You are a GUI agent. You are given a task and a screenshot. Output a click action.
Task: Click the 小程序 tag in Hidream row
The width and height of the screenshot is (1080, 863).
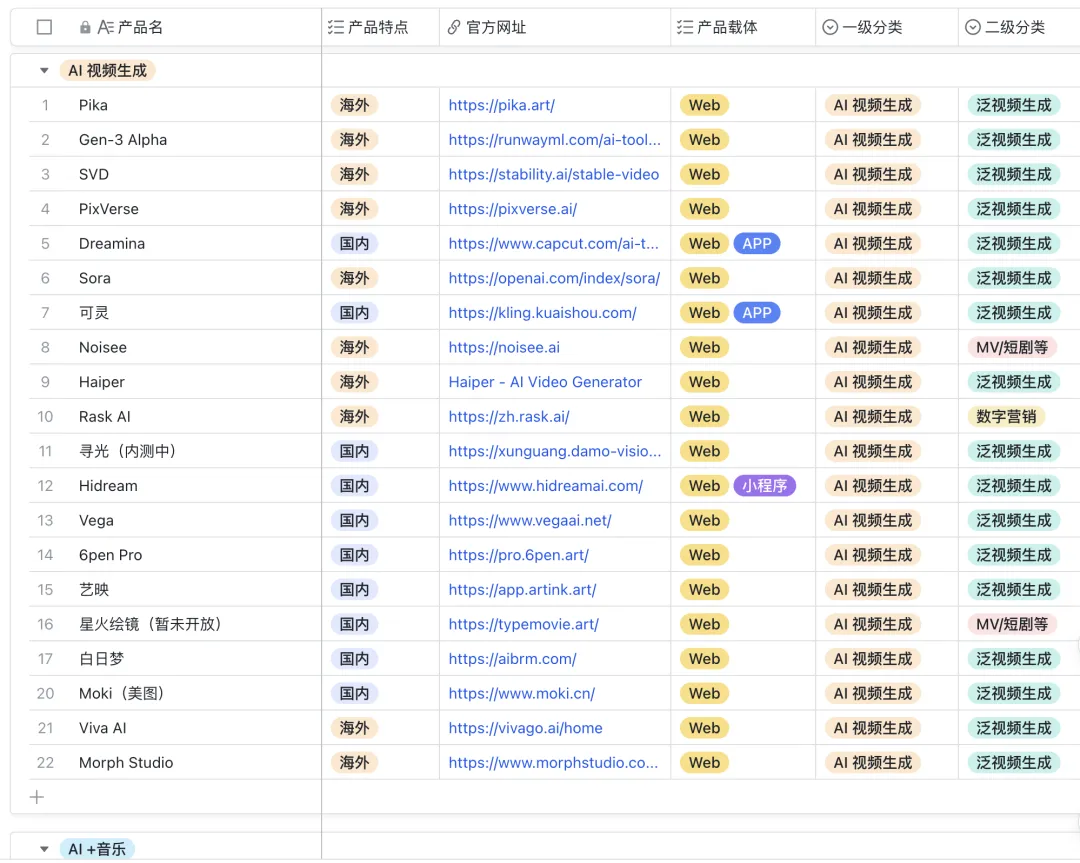[765, 486]
